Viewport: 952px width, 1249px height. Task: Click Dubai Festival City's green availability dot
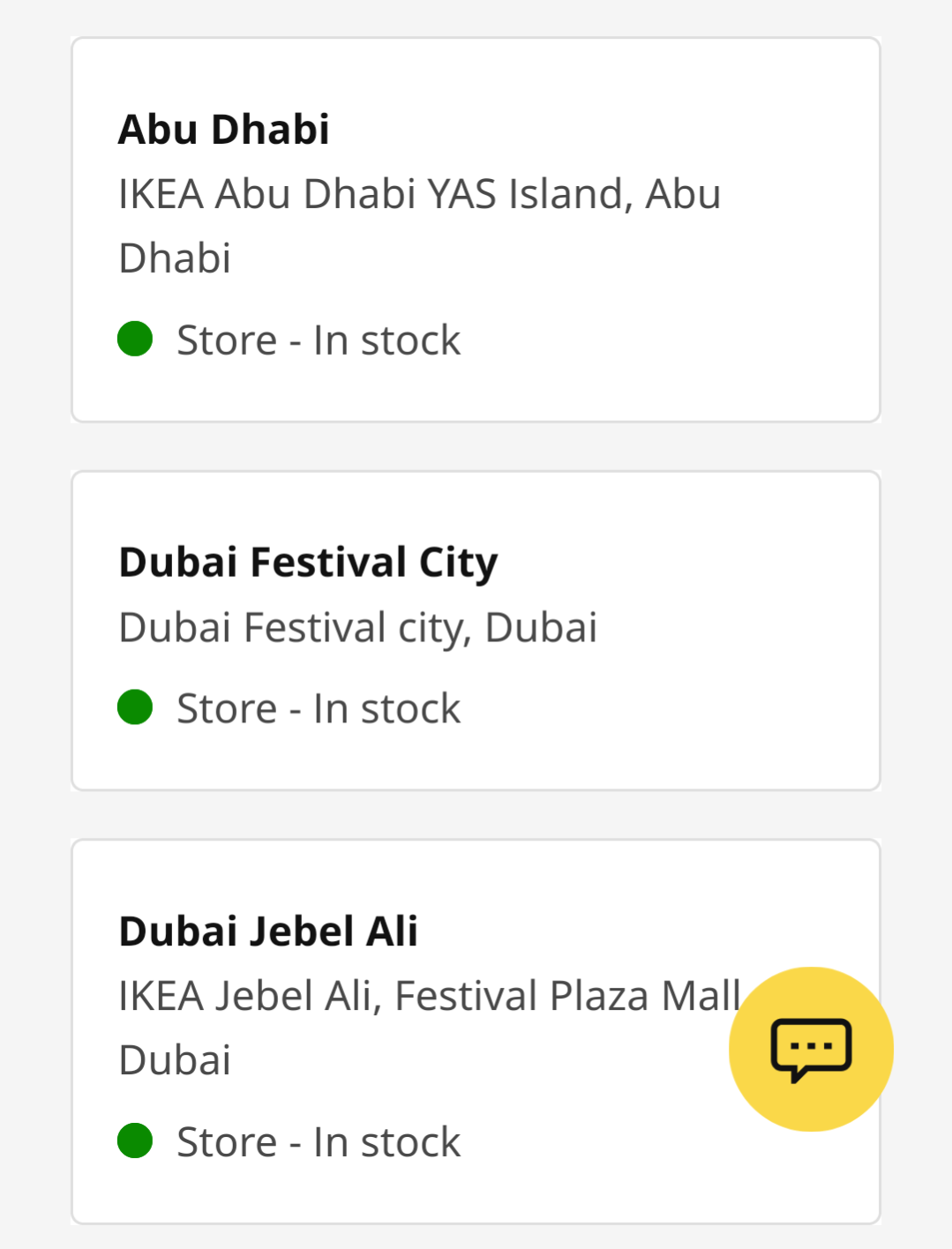135,707
